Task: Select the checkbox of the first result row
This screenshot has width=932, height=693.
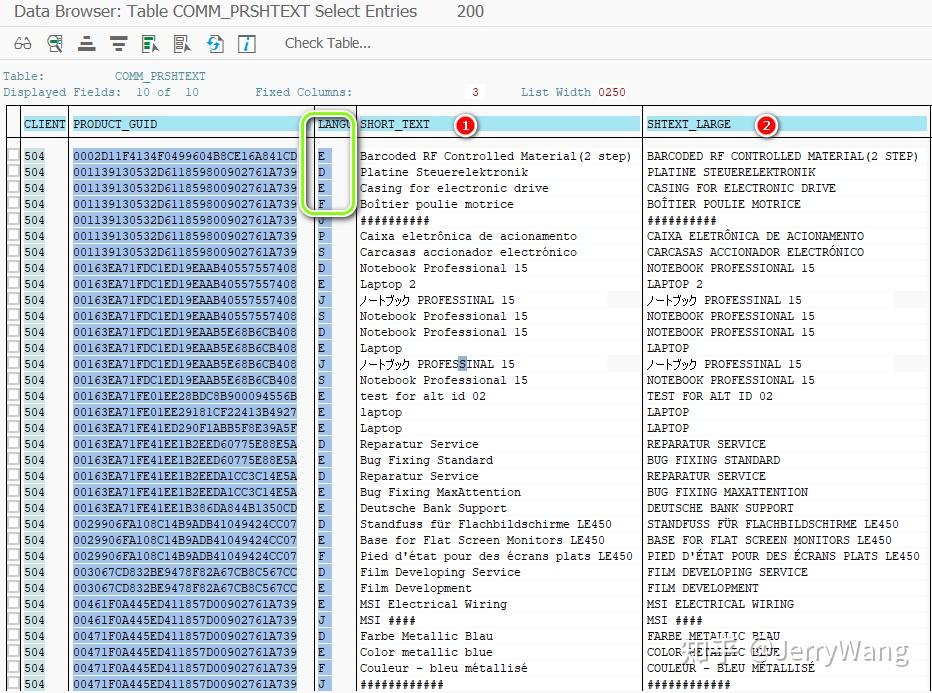Action: point(10,155)
